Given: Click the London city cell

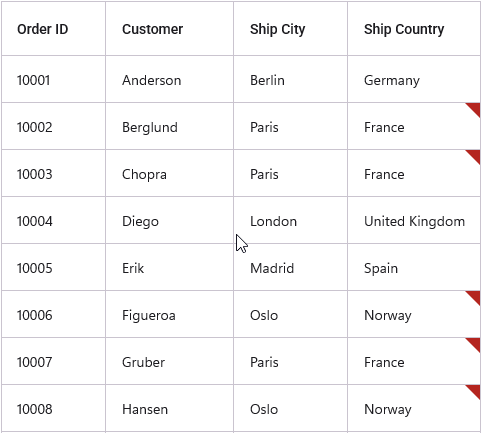Looking at the screenshot, I should [290, 220].
